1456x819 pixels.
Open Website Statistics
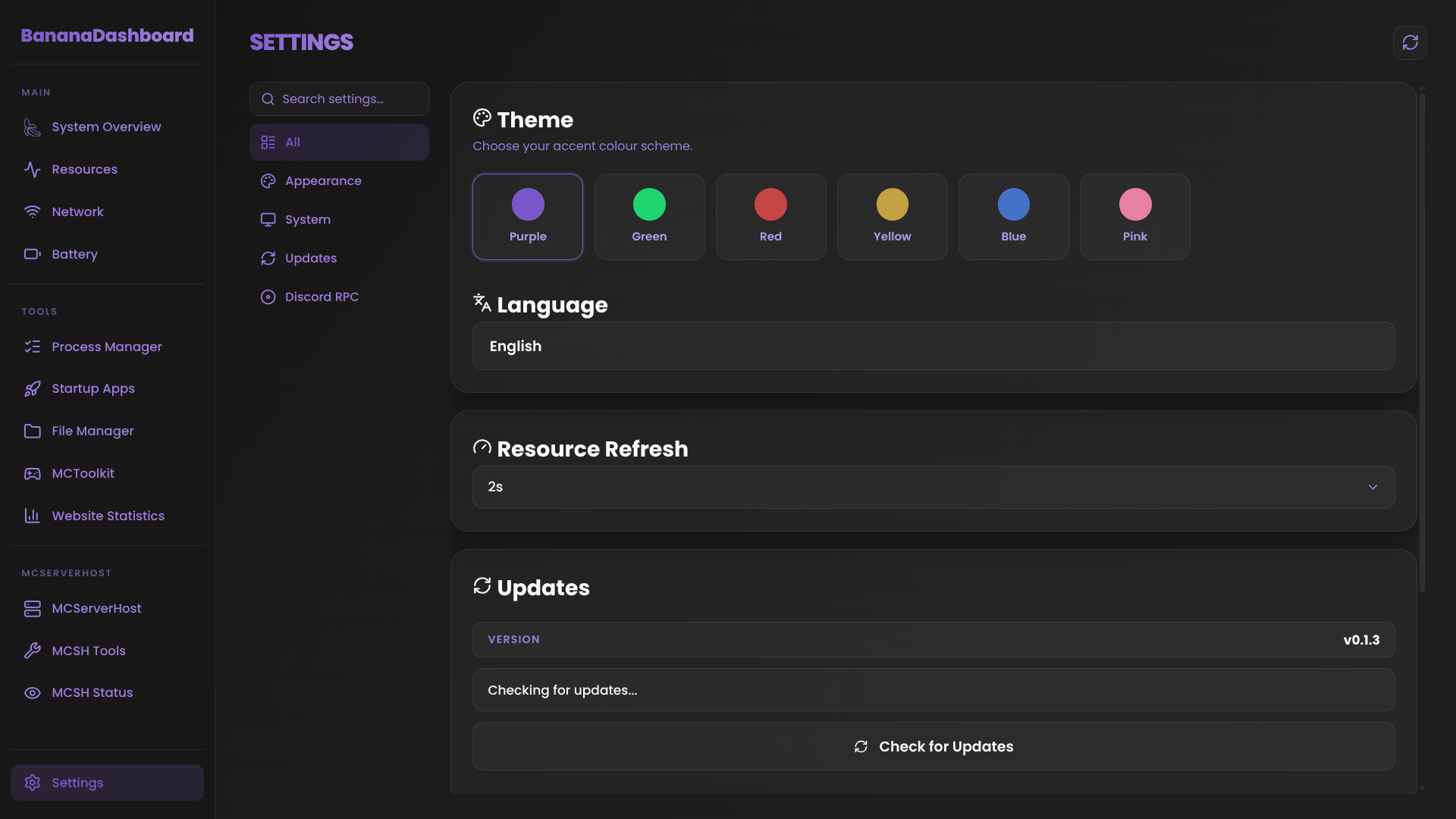coord(107,516)
